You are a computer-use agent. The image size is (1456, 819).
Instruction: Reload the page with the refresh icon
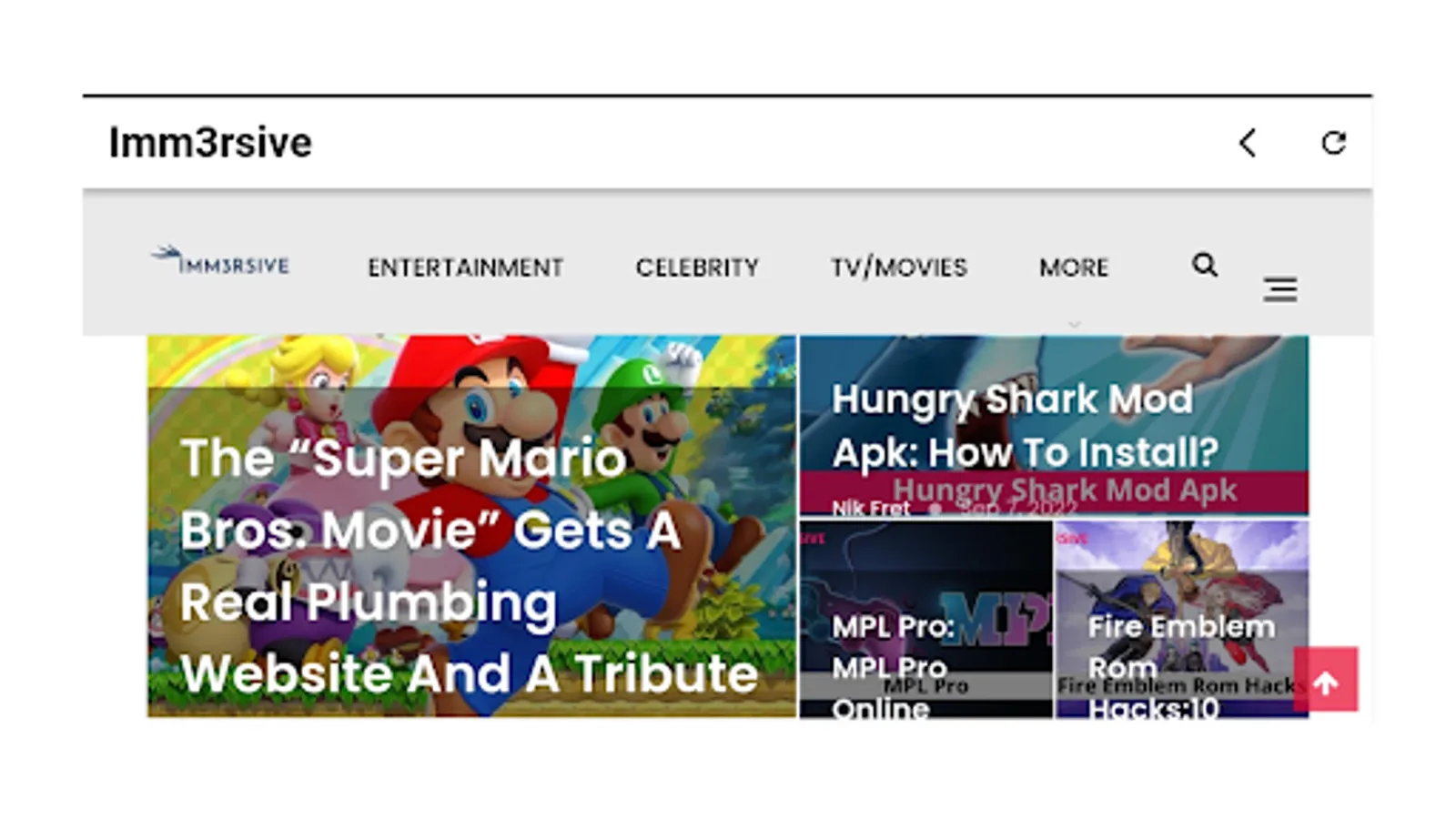(1333, 143)
